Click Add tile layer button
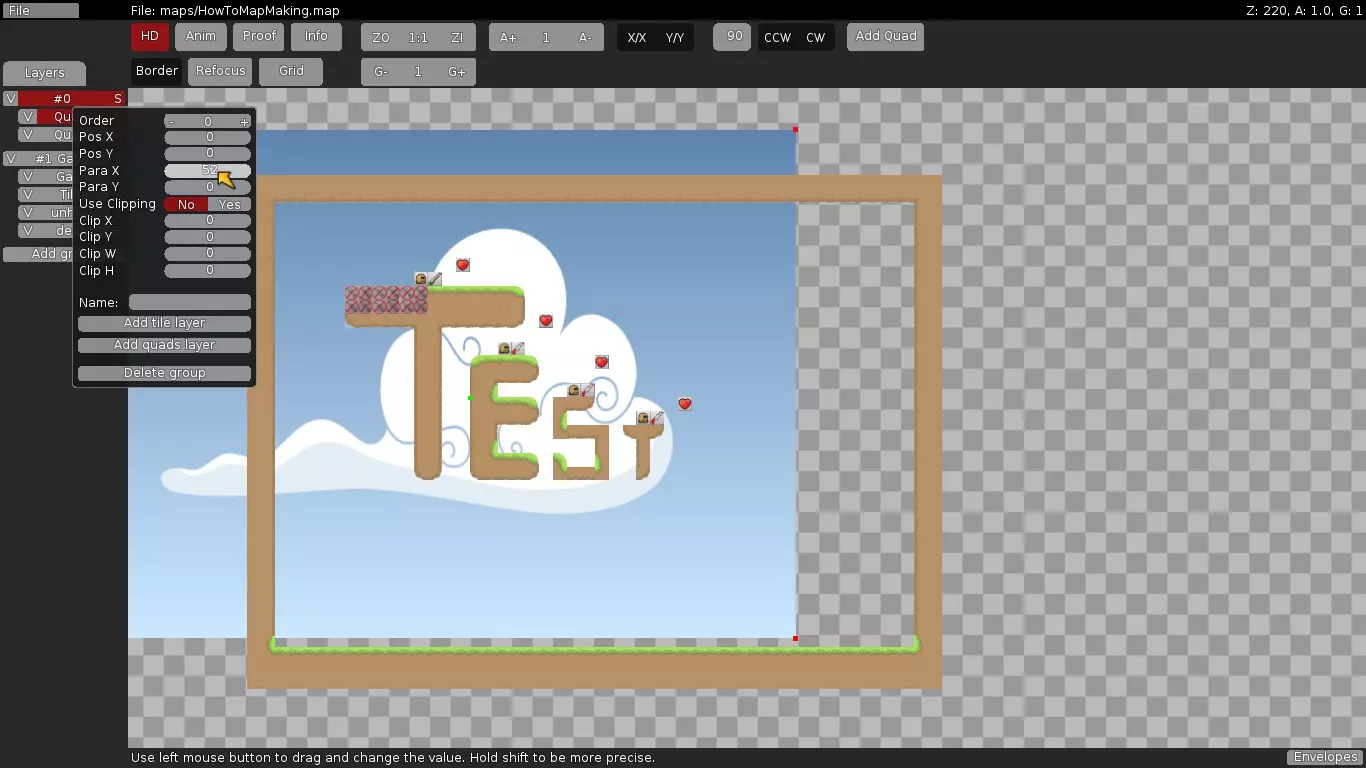Viewport: 1366px width, 768px height. click(x=164, y=323)
